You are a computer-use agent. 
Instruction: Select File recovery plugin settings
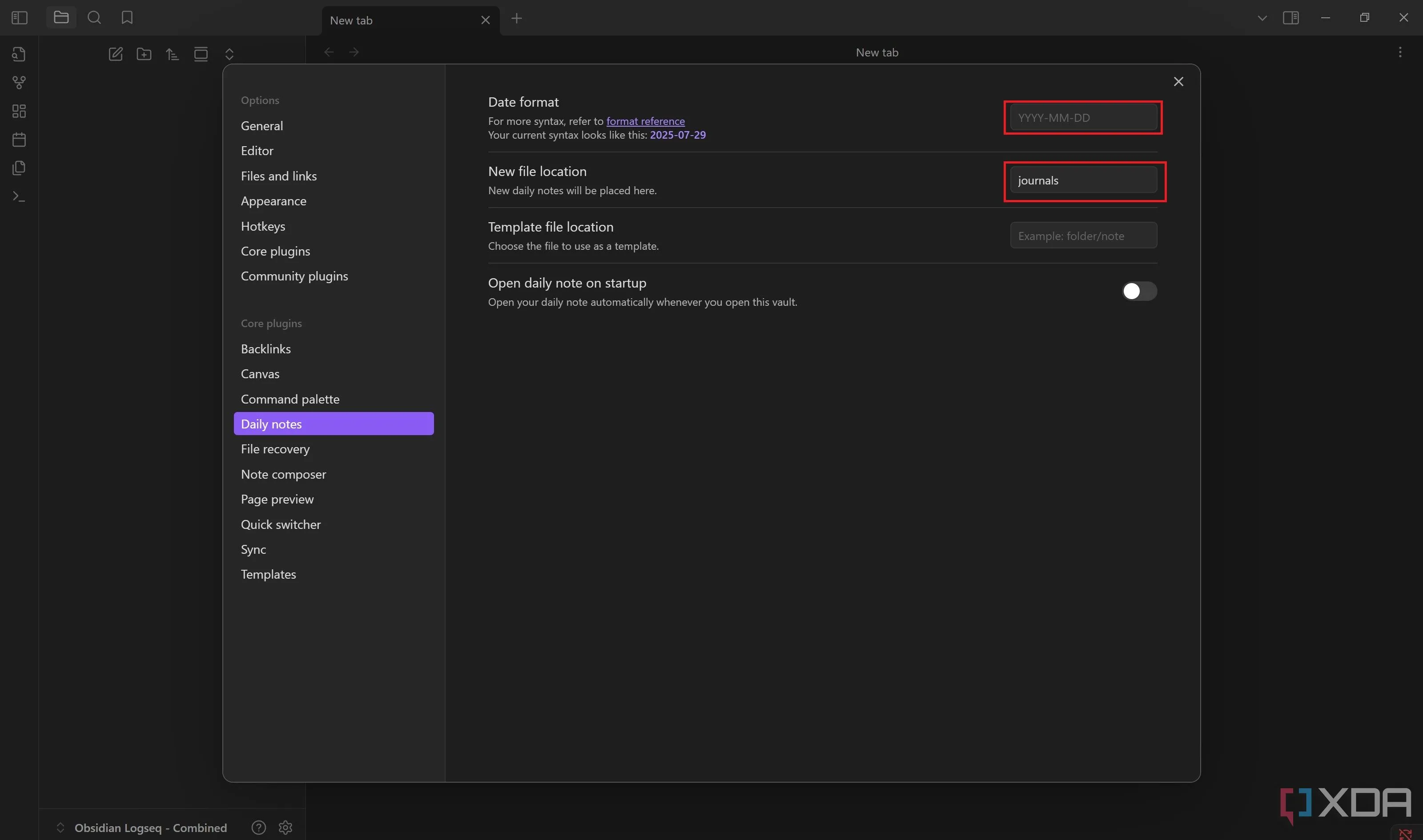(x=334, y=449)
